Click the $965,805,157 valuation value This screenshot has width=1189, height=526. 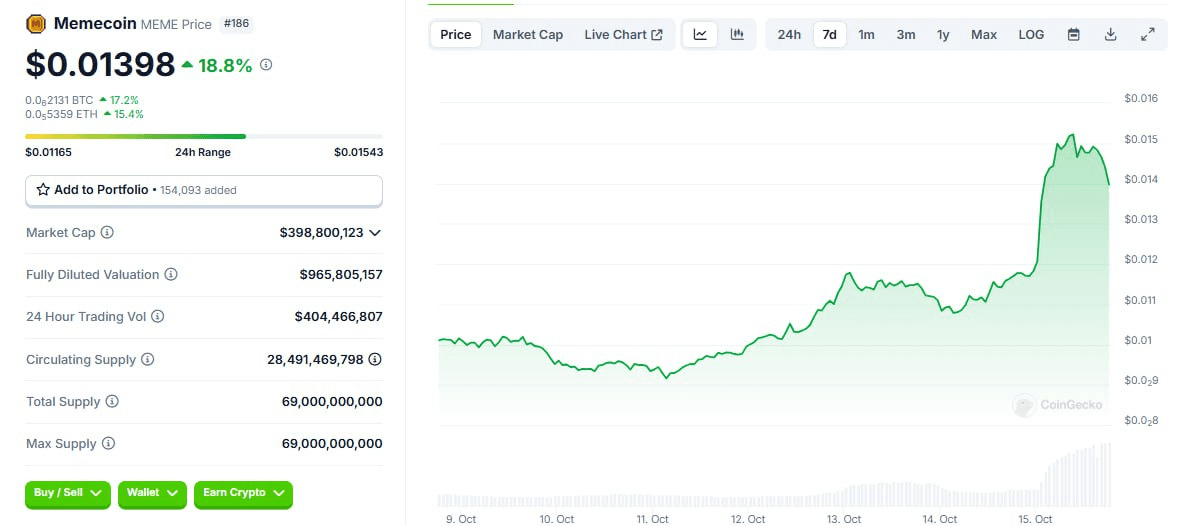pyautogui.click(x=341, y=274)
